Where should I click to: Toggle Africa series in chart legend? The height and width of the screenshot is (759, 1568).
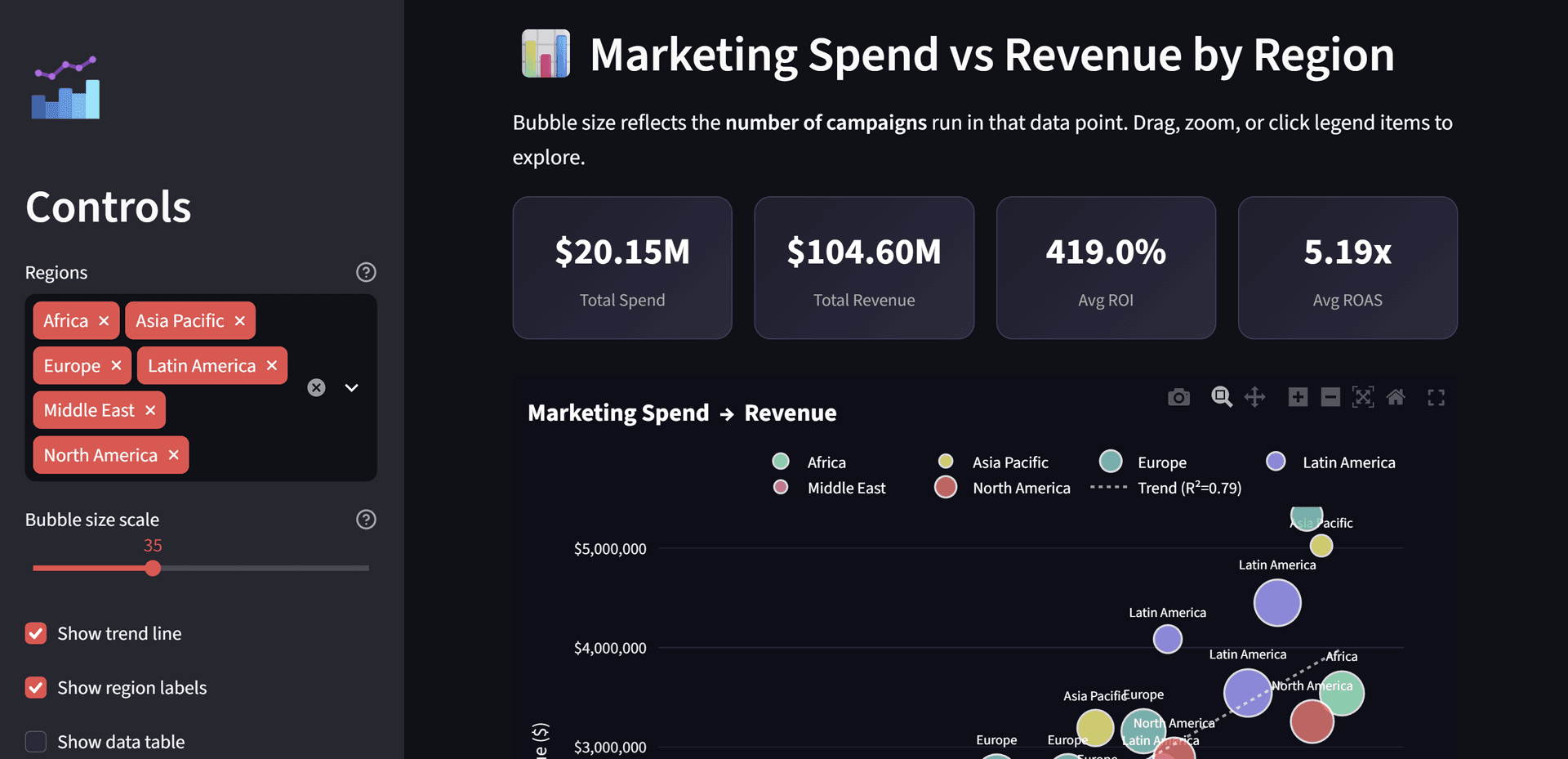pyautogui.click(x=809, y=462)
